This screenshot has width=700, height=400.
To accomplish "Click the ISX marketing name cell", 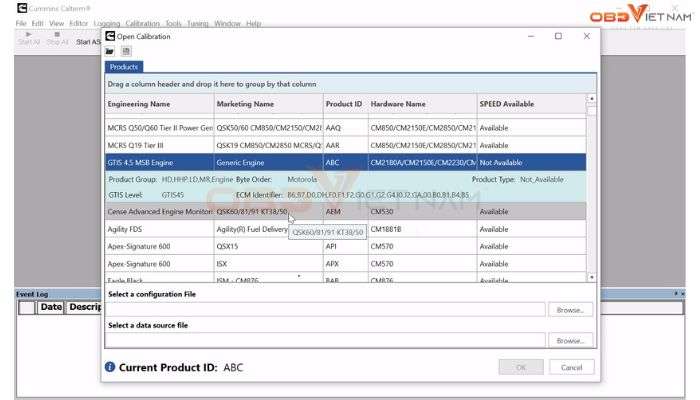I will (x=268, y=263).
